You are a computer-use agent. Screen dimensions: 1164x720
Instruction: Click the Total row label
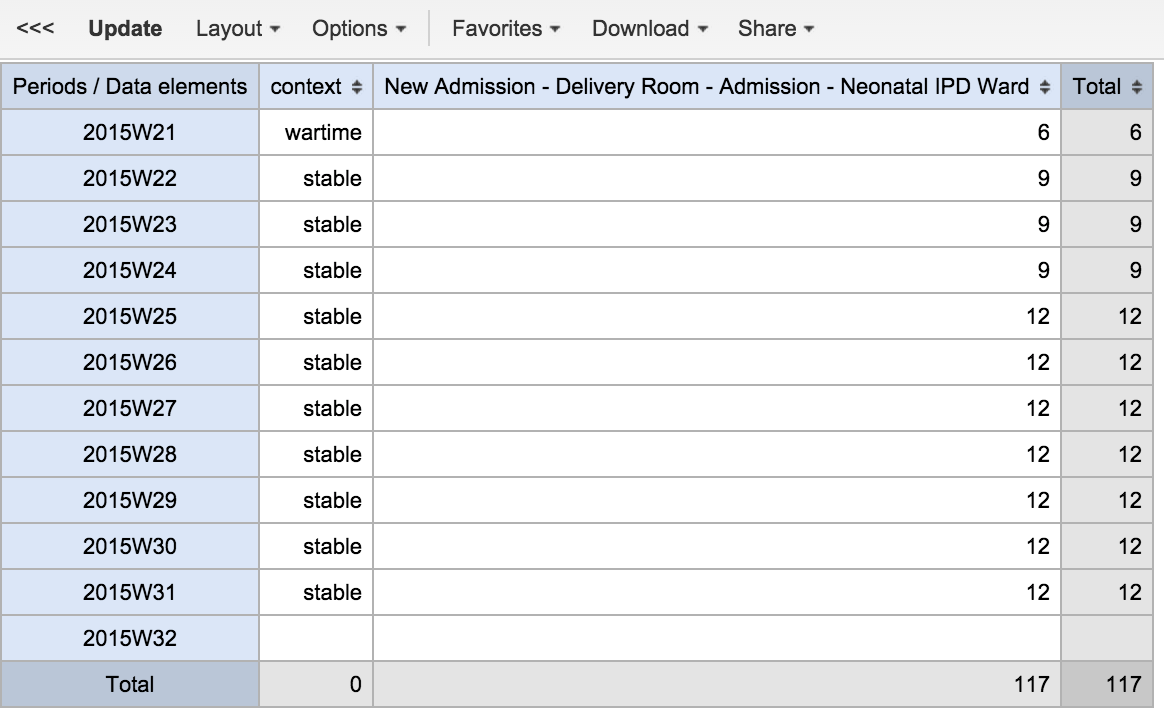[130, 684]
